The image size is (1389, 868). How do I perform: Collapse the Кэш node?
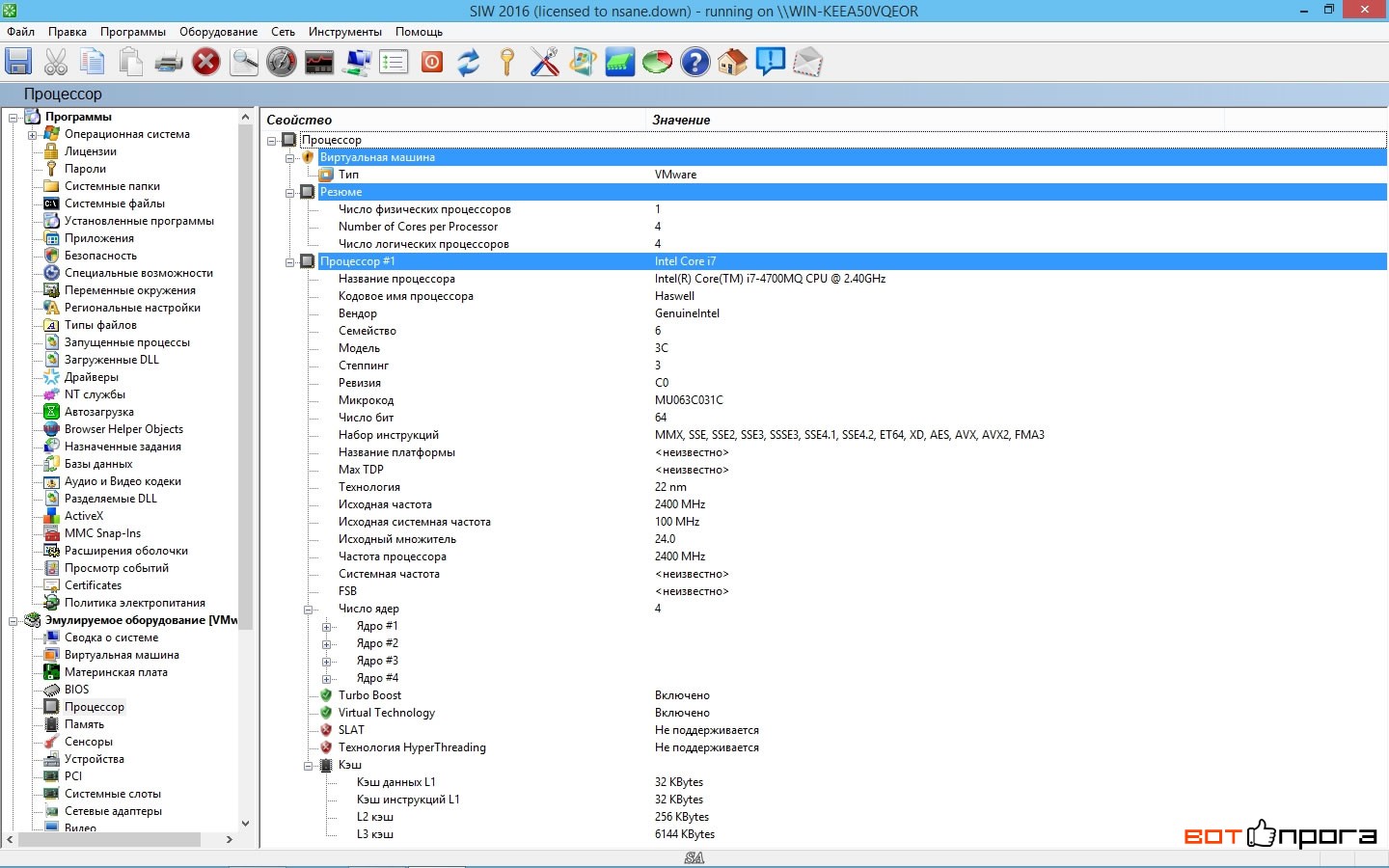click(x=308, y=766)
